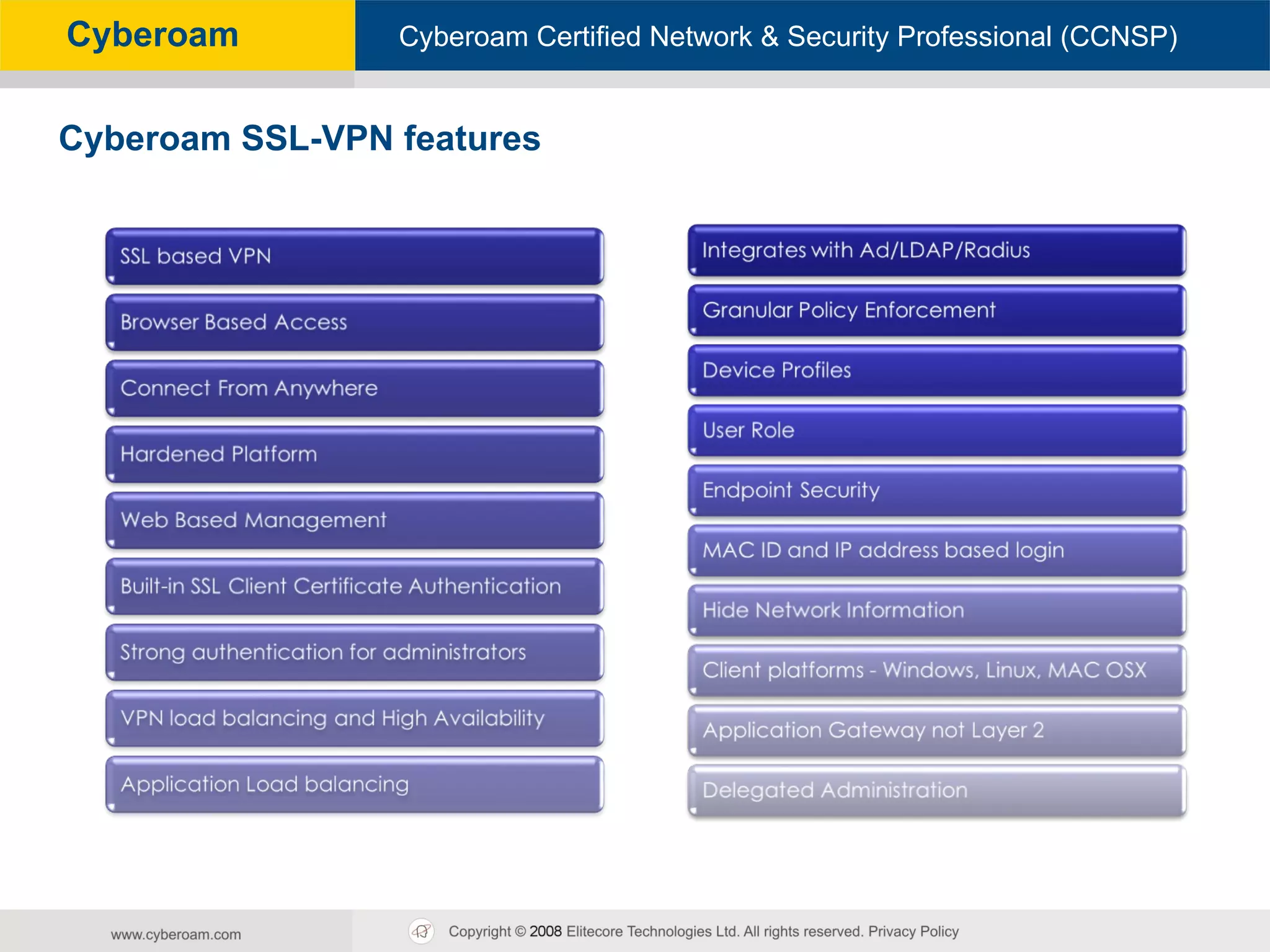Click VPN load balancing and High Availability

click(355, 718)
